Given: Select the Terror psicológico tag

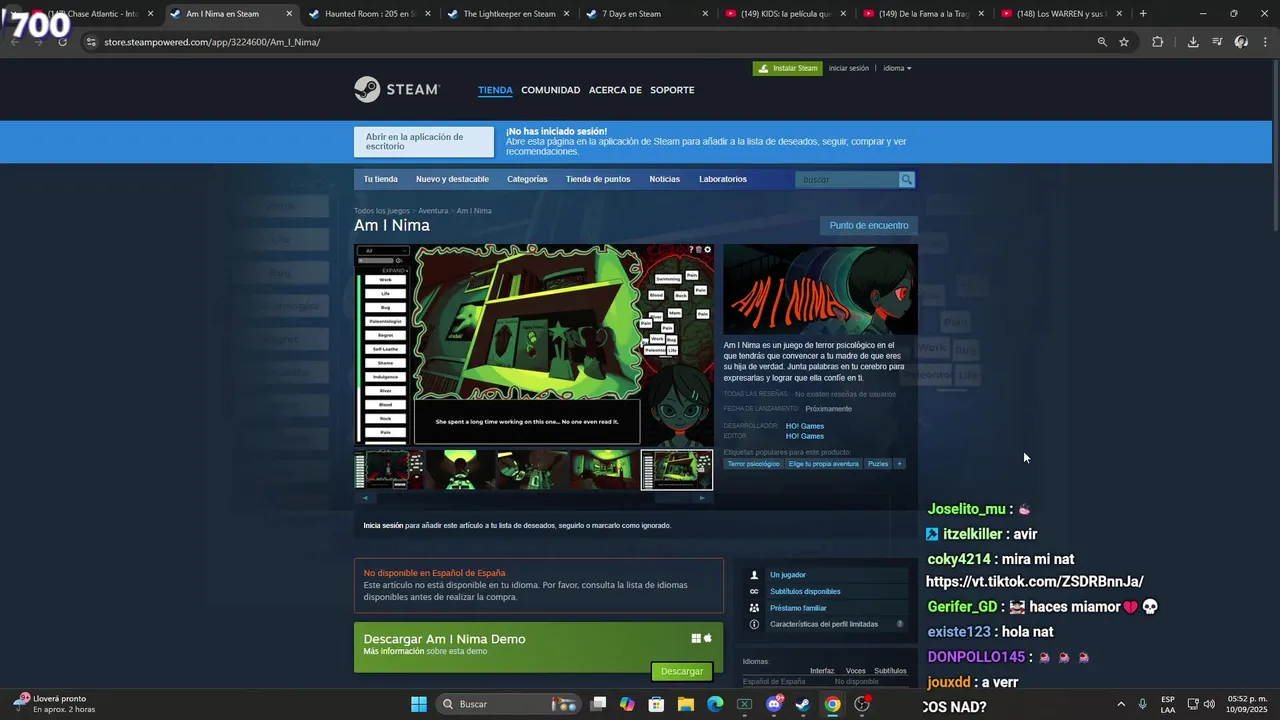Looking at the screenshot, I should [x=753, y=464].
